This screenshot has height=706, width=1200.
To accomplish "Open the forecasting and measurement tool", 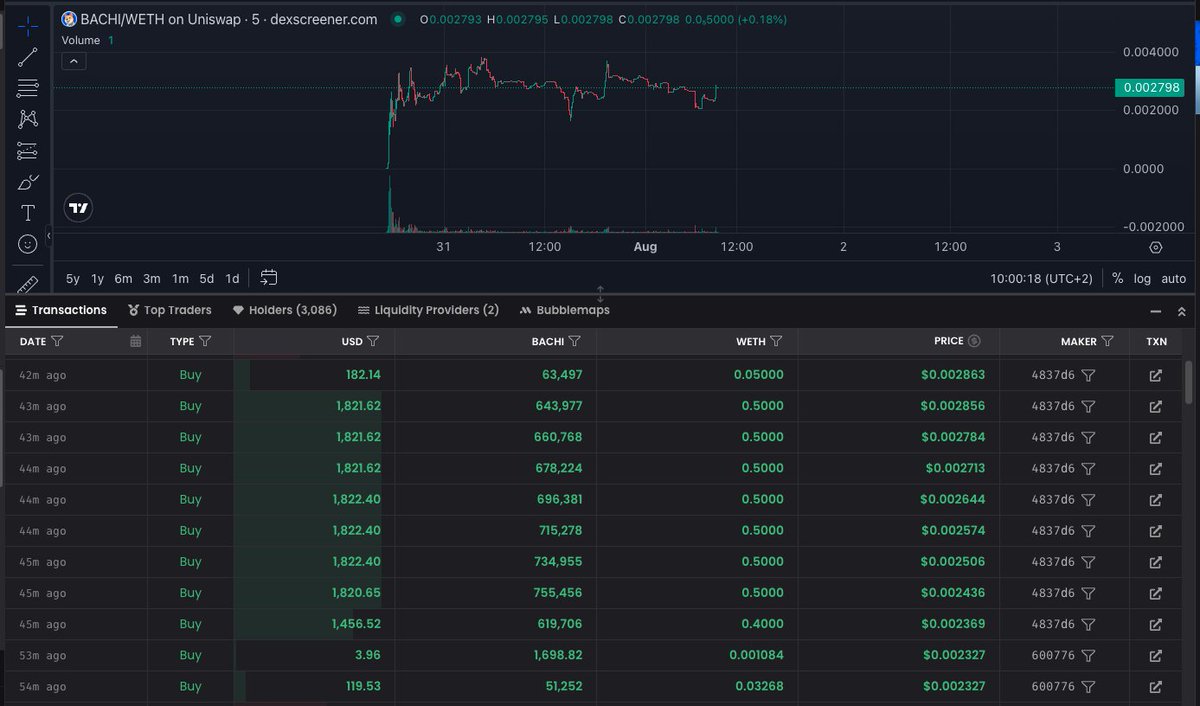I will (28, 151).
